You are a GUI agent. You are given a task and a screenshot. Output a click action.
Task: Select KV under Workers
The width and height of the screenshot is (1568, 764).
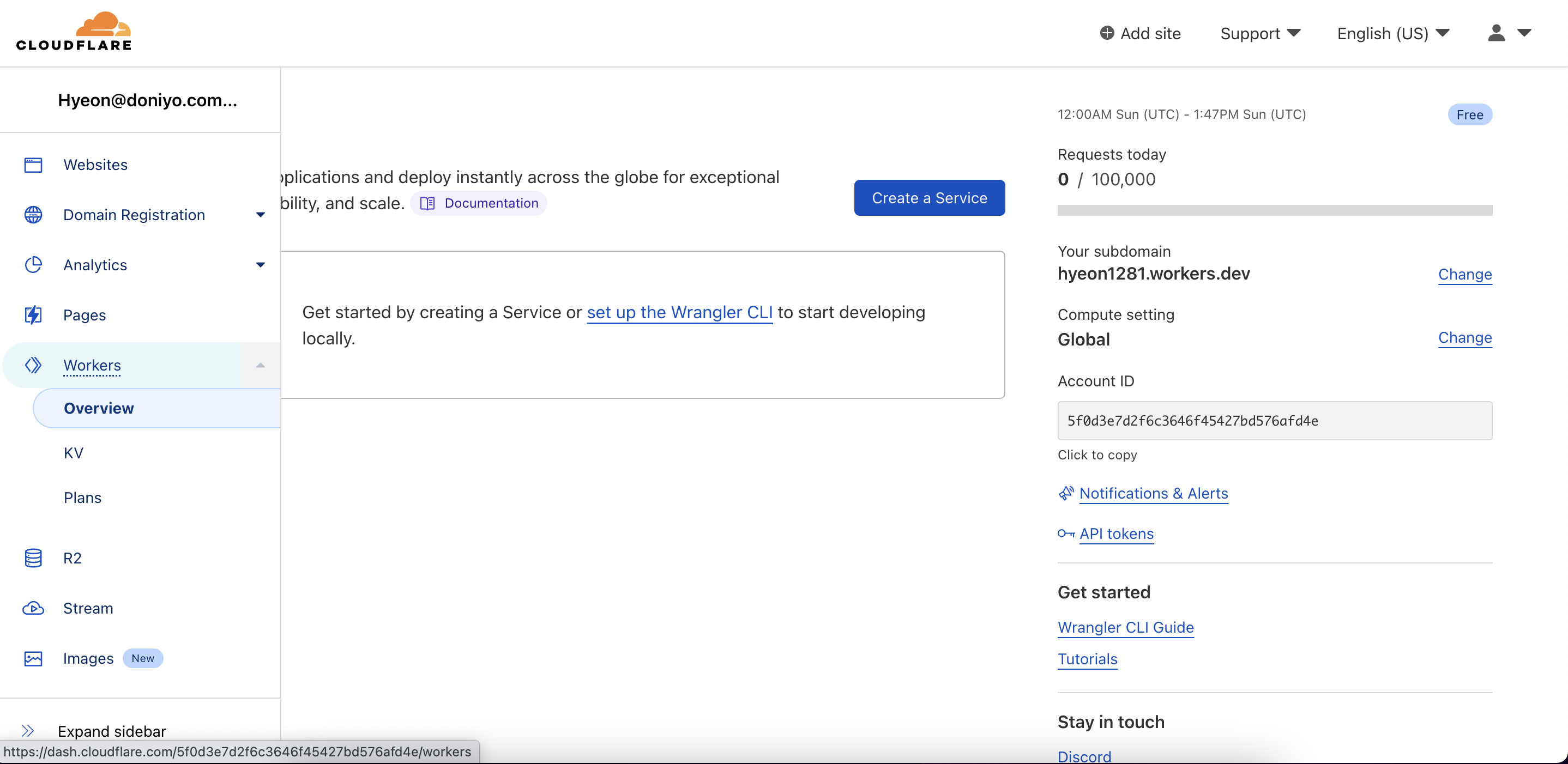[74, 453]
